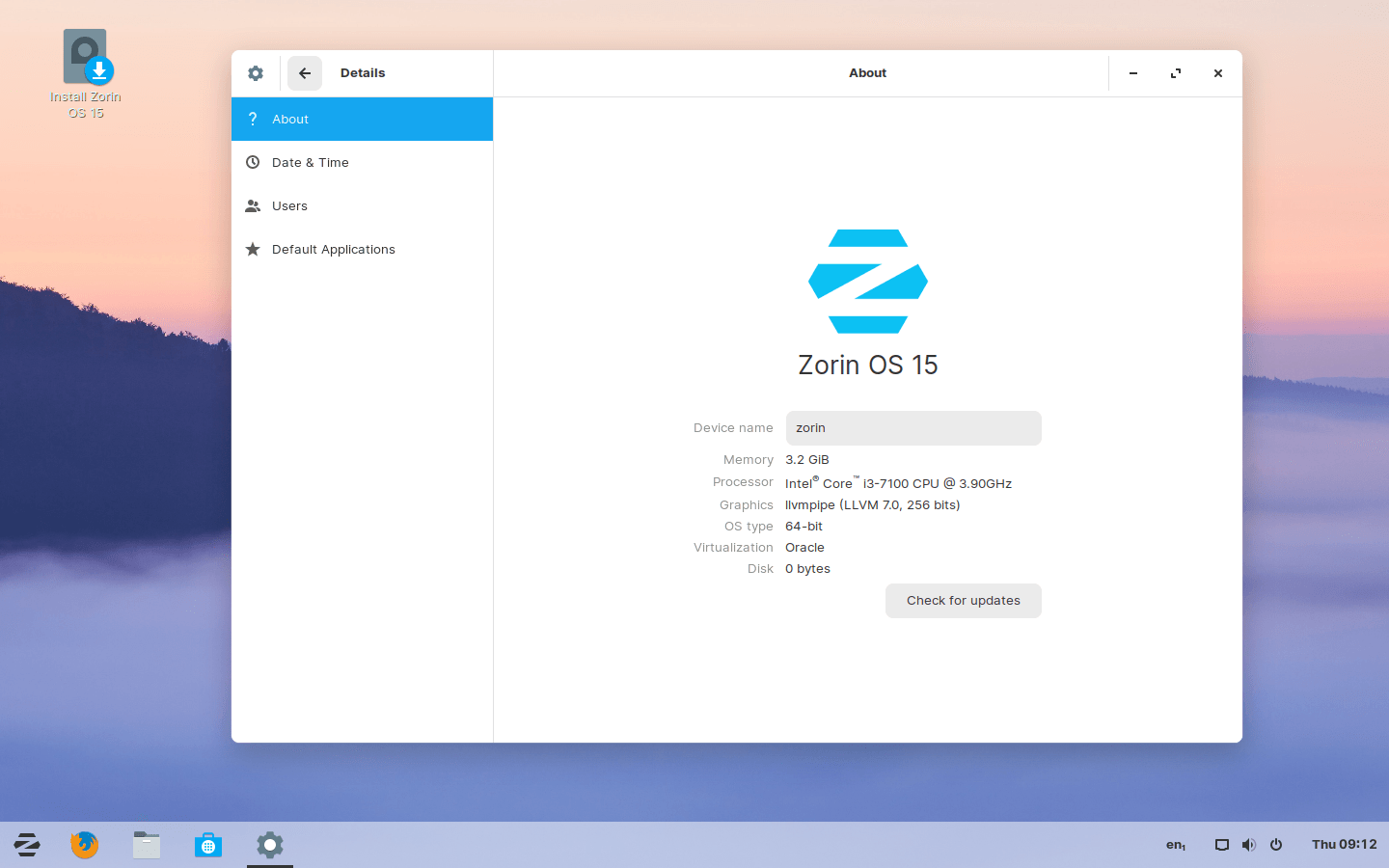The image size is (1389, 868).
Task: Click inside the Device name field
Action: (912, 427)
